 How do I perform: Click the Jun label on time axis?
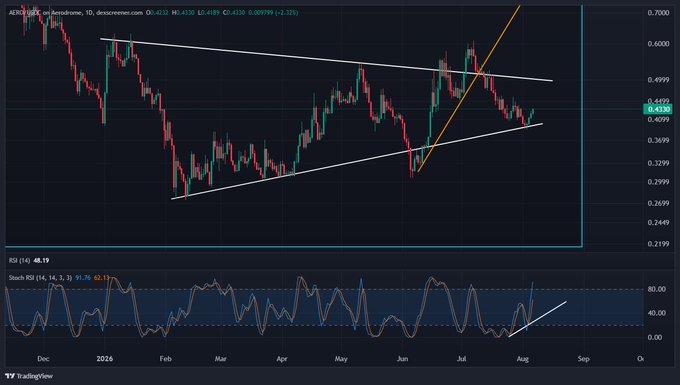point(402,359)
